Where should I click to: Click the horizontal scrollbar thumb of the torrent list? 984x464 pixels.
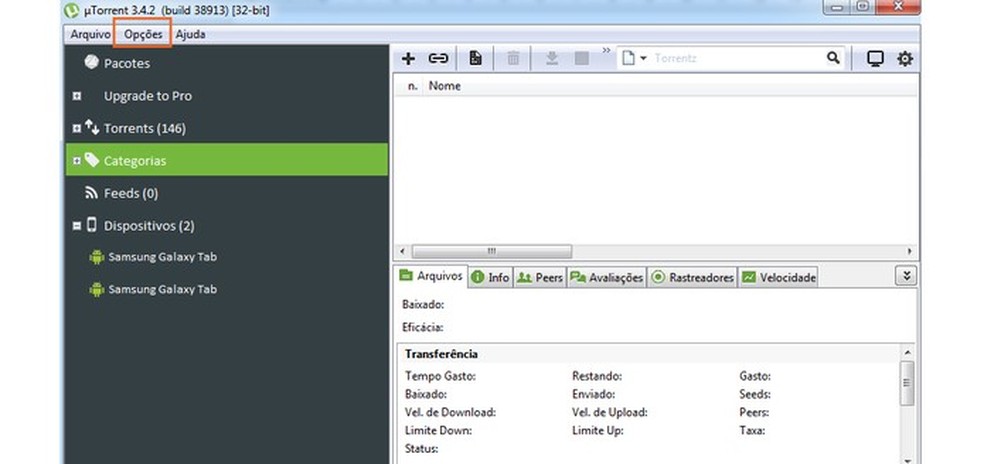(491, 251)
